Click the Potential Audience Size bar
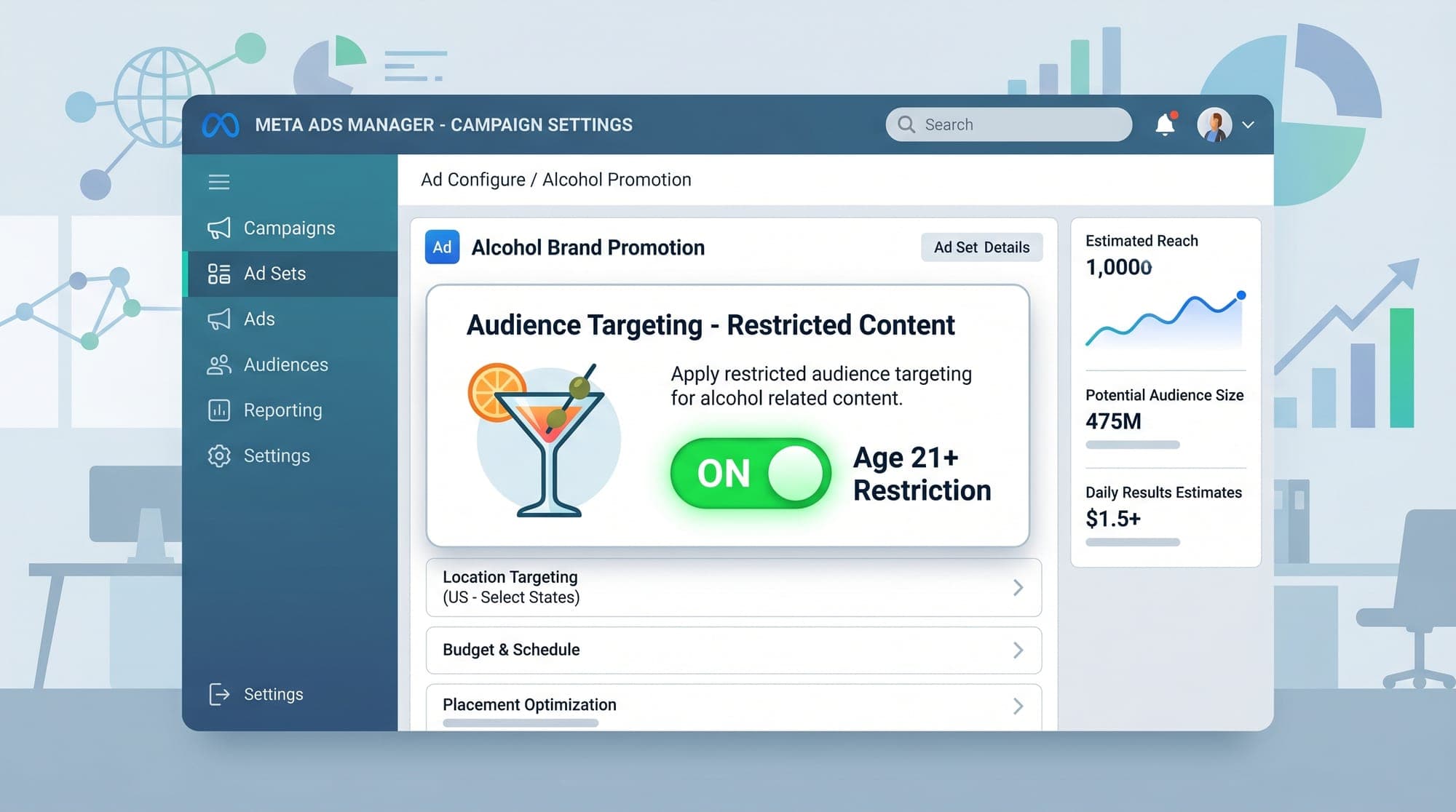1456x812 pixels. click(1133, 445)
